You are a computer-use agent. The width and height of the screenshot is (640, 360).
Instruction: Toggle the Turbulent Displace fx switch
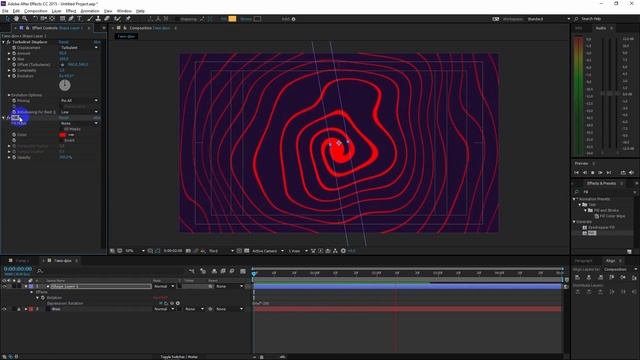pos(8,42)
